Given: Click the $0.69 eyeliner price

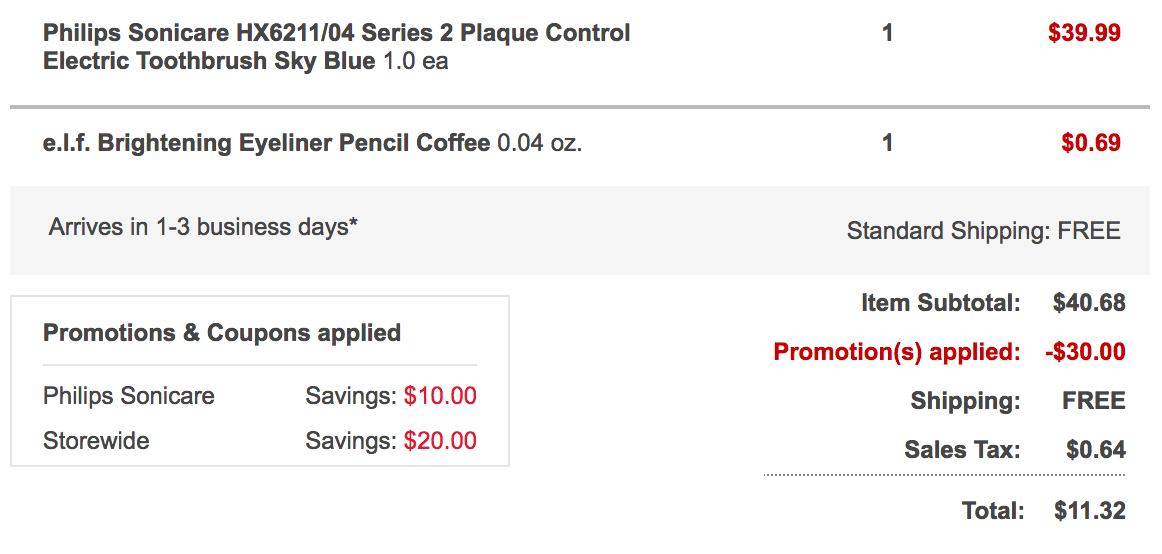Looking at the screenshot, I should pos(1090,143).
